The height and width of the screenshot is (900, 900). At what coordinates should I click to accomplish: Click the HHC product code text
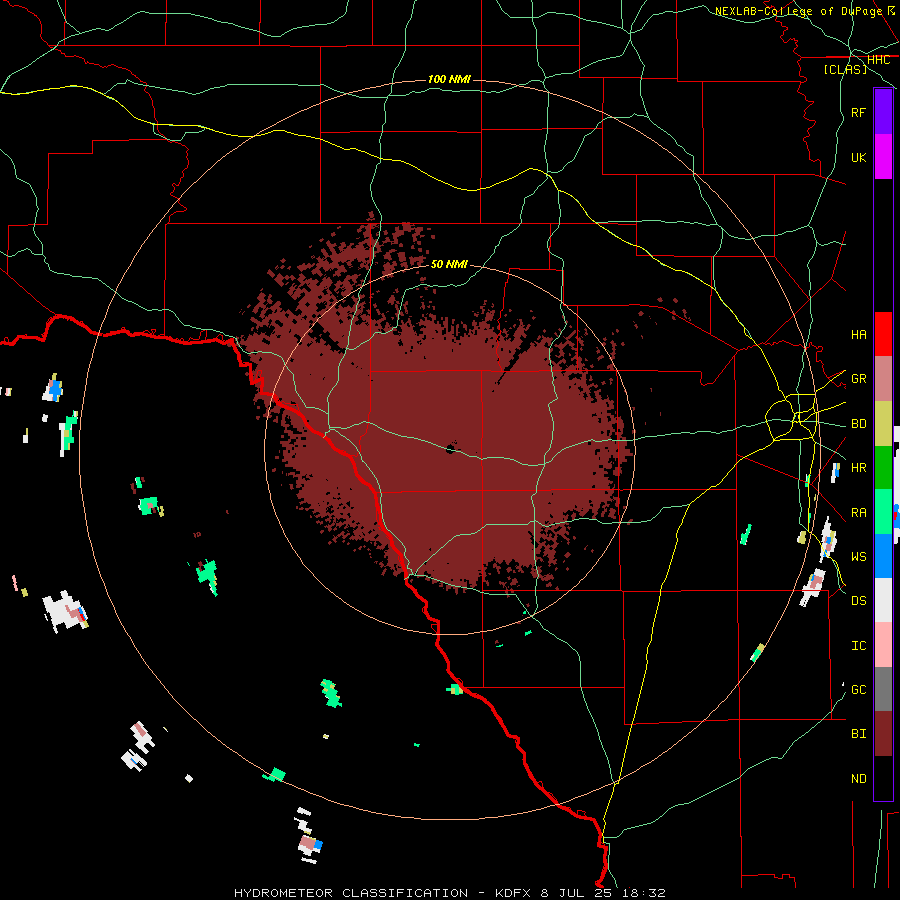(x=878, y=60)
